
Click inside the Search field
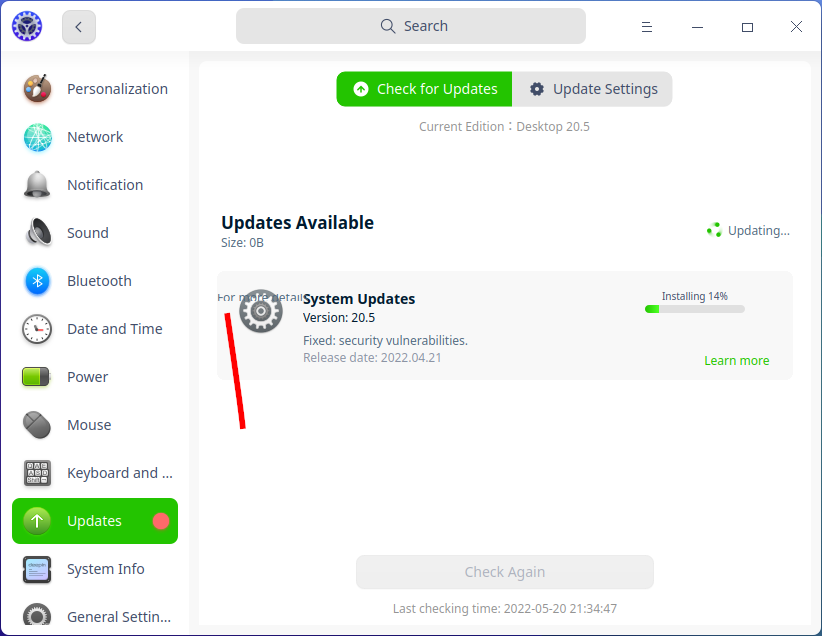click(x=410, y=26)
